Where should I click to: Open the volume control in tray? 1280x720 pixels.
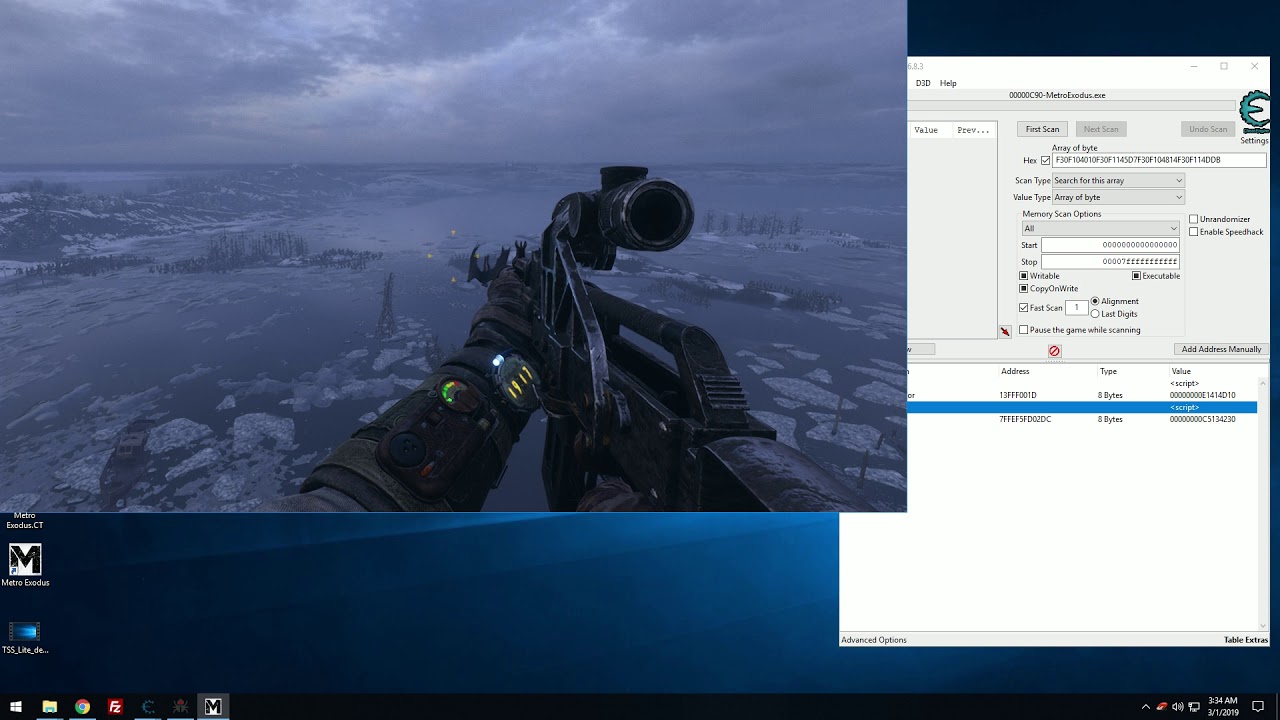[x=1177, y=707]
